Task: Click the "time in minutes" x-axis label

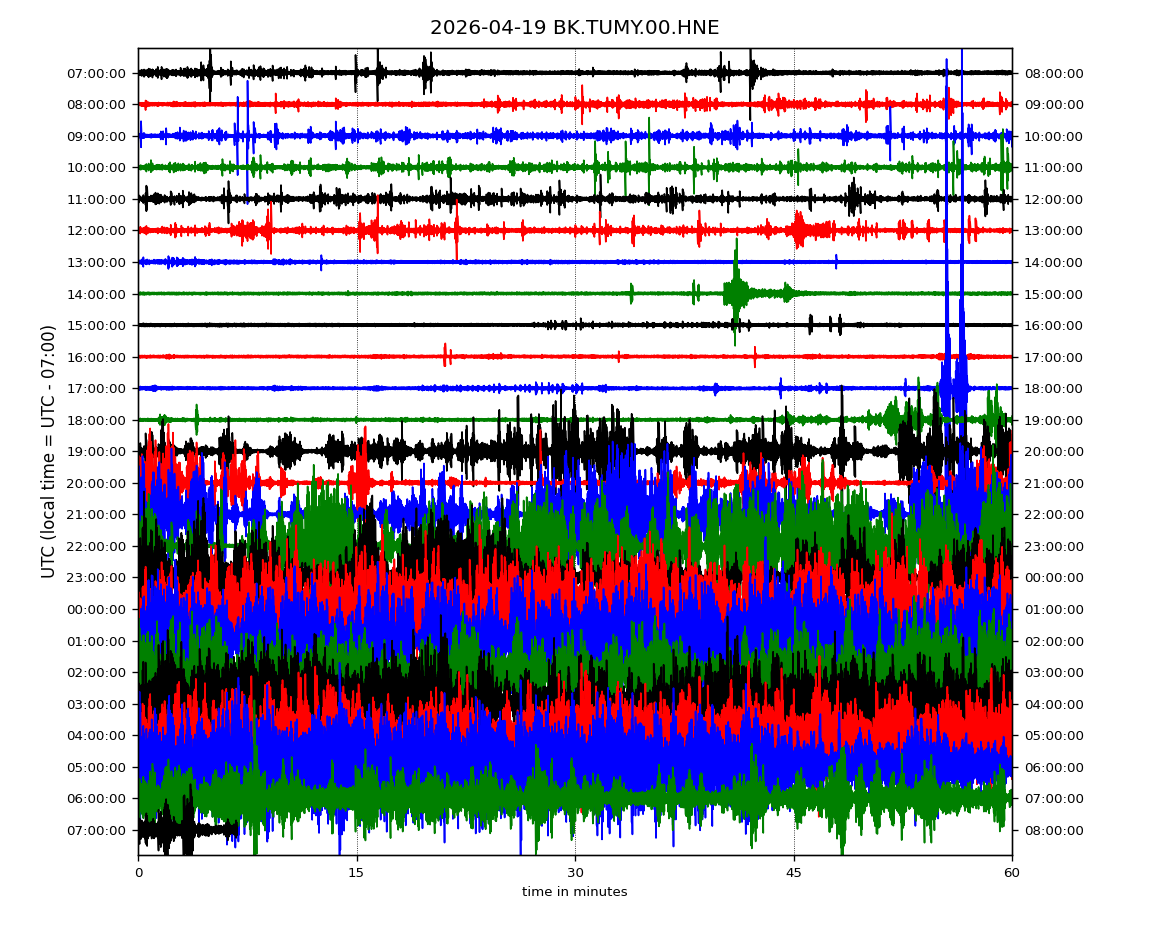Action: [x=574, y=892]
